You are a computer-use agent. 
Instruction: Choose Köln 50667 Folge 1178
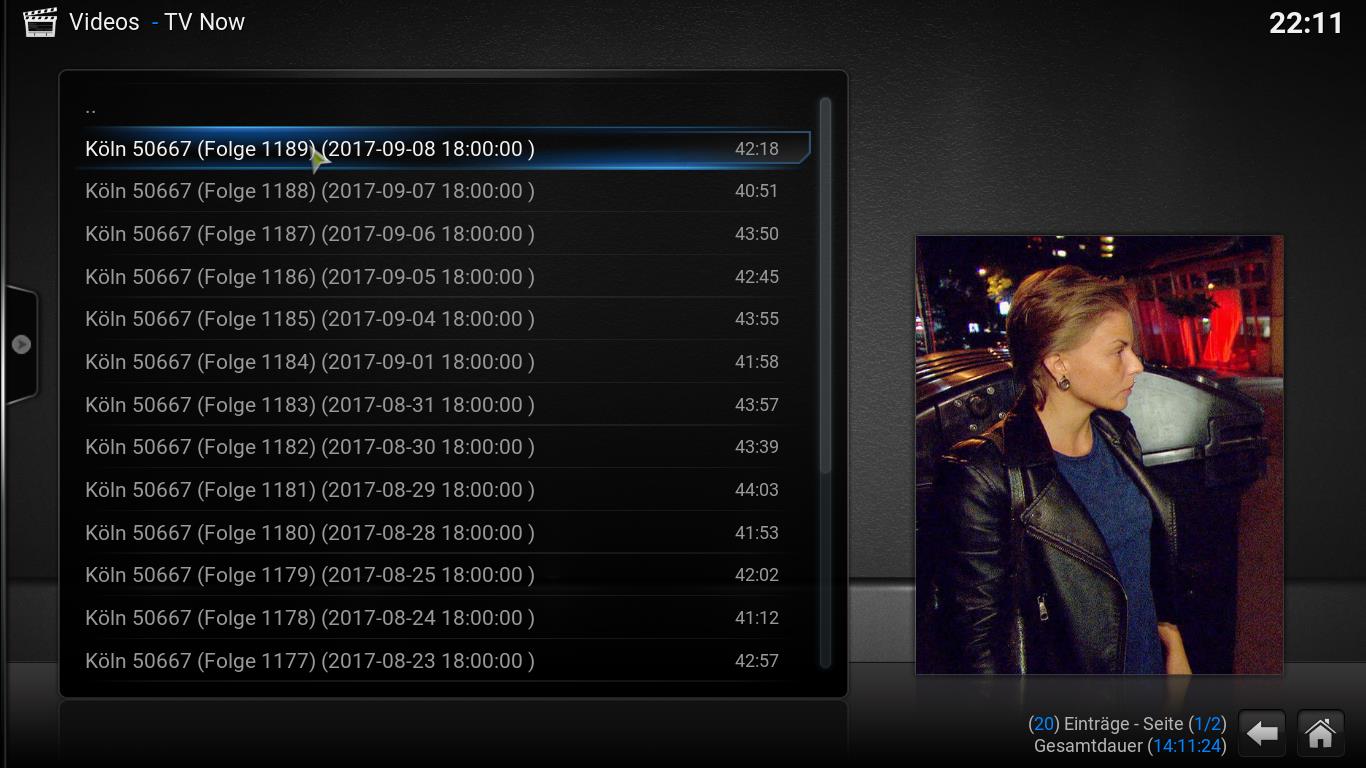pos(443,618)
